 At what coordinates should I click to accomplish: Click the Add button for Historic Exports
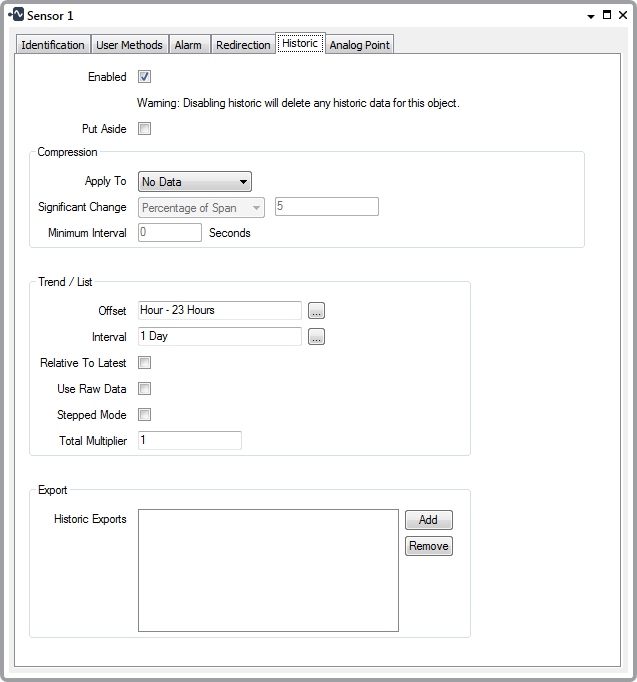pos(428,520)
